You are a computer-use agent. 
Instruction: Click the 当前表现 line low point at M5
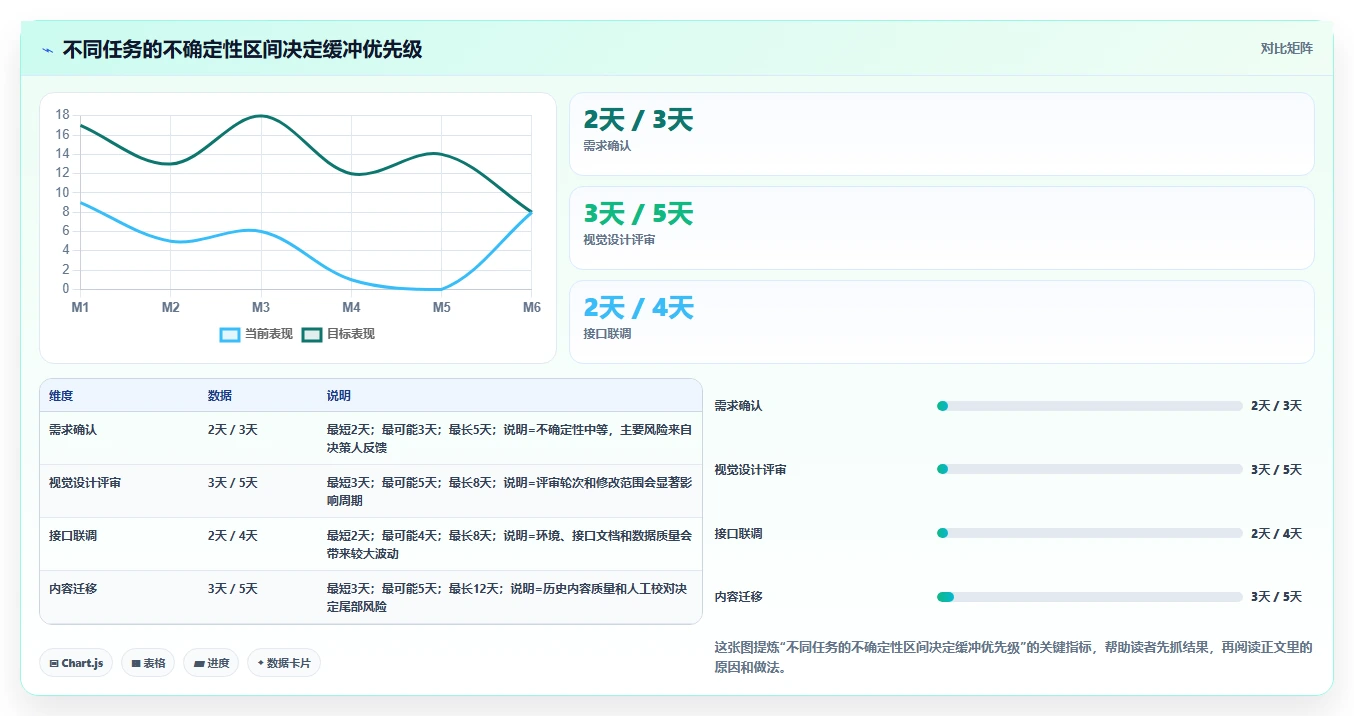pyautogui.click(x=442, y=289)
